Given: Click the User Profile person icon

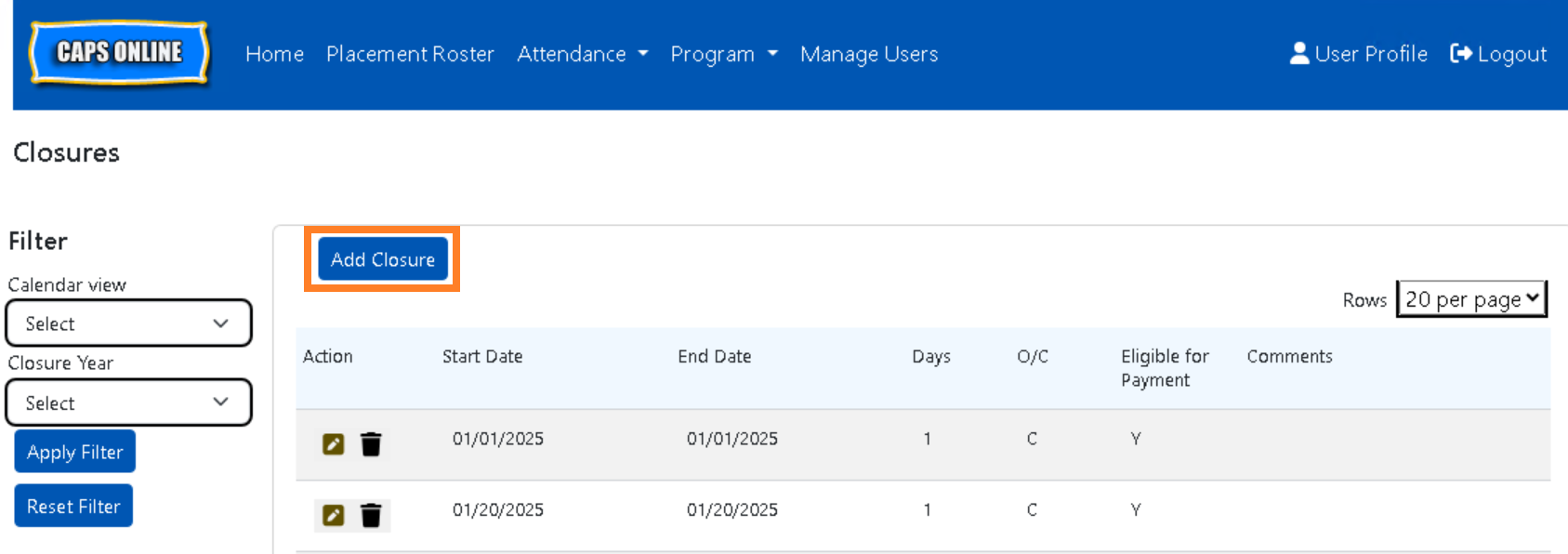Looking at the screenshot, I should (1298, 54).
